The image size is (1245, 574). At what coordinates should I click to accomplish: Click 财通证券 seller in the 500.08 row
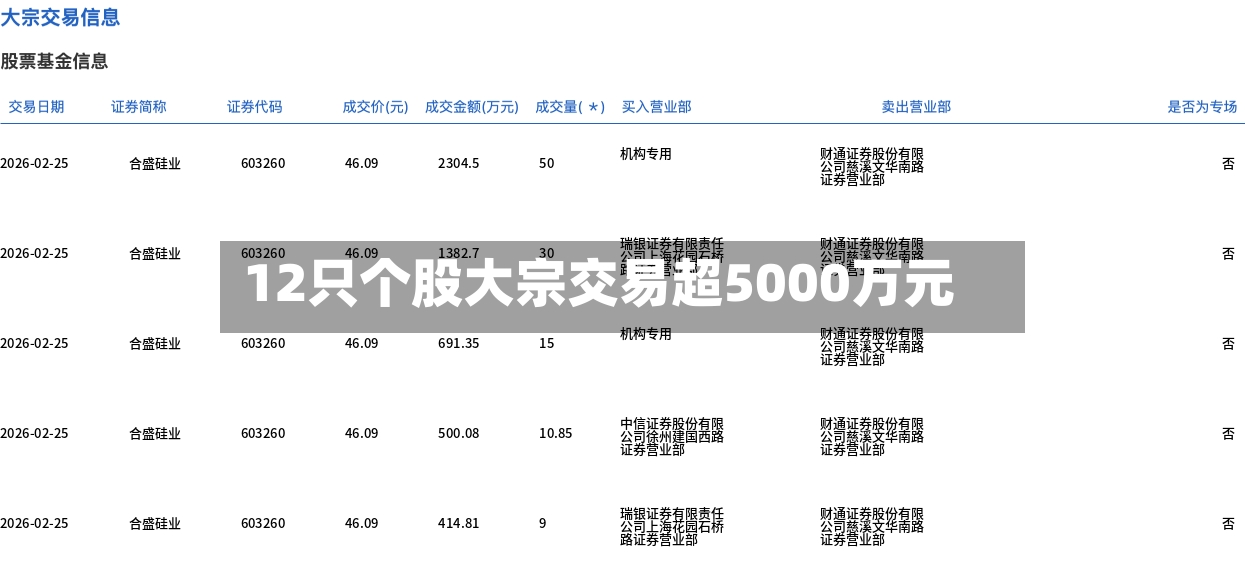(x=872, y=437)
